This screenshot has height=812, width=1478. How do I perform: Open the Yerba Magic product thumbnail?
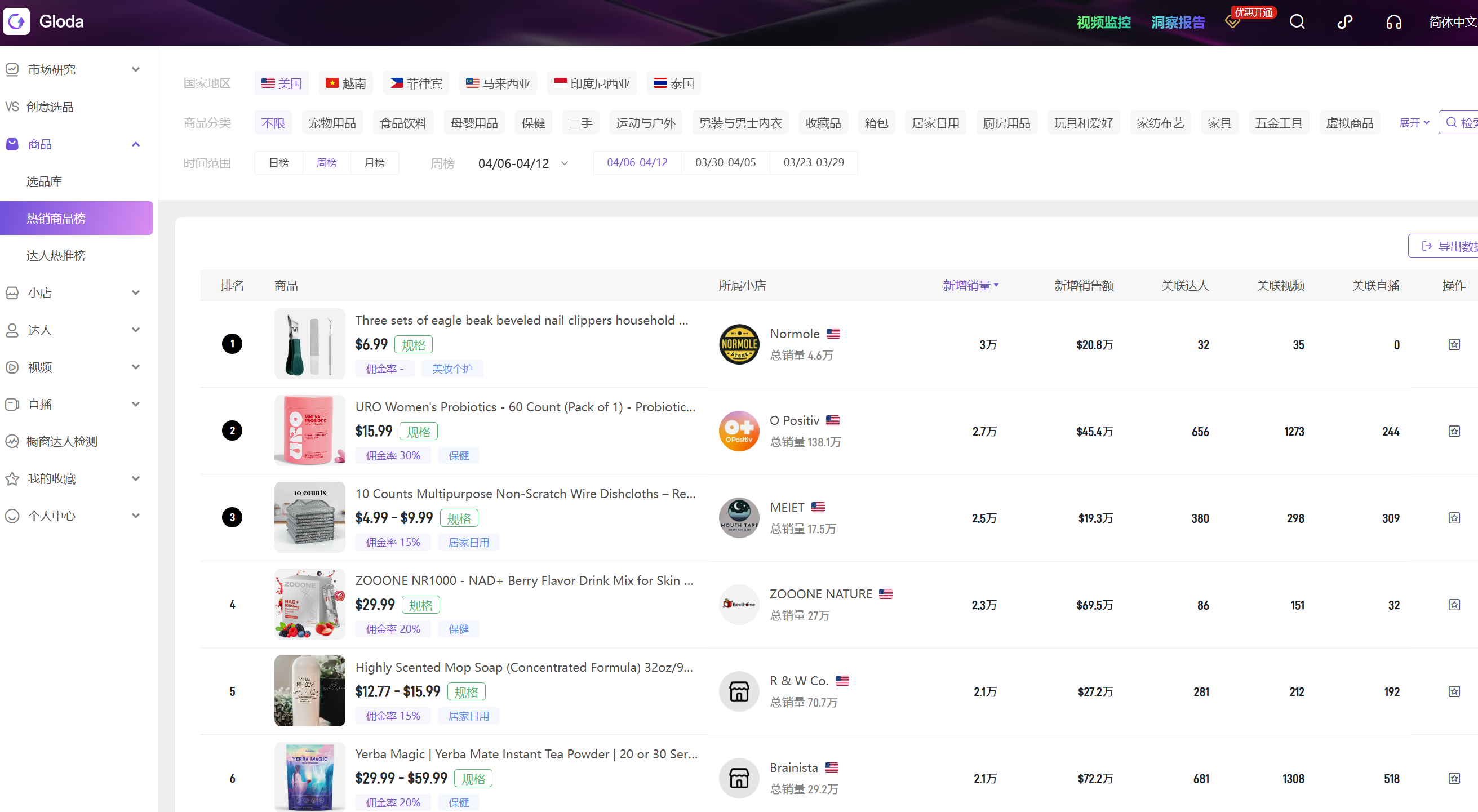pos(310,777)
